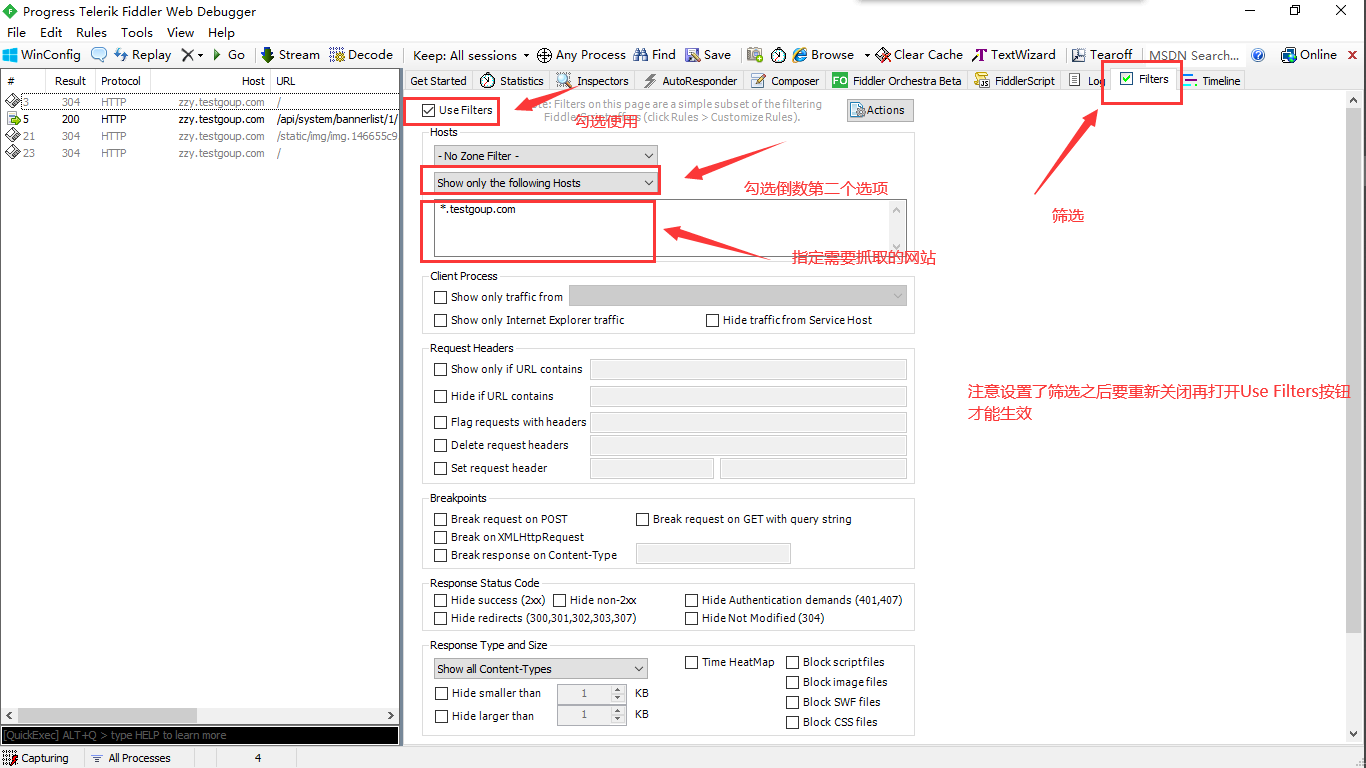Toggle the Use Filters checkbox
The height and width of the screenshot is (768, 1366).
pyautogui.click(x=429, y=110)
